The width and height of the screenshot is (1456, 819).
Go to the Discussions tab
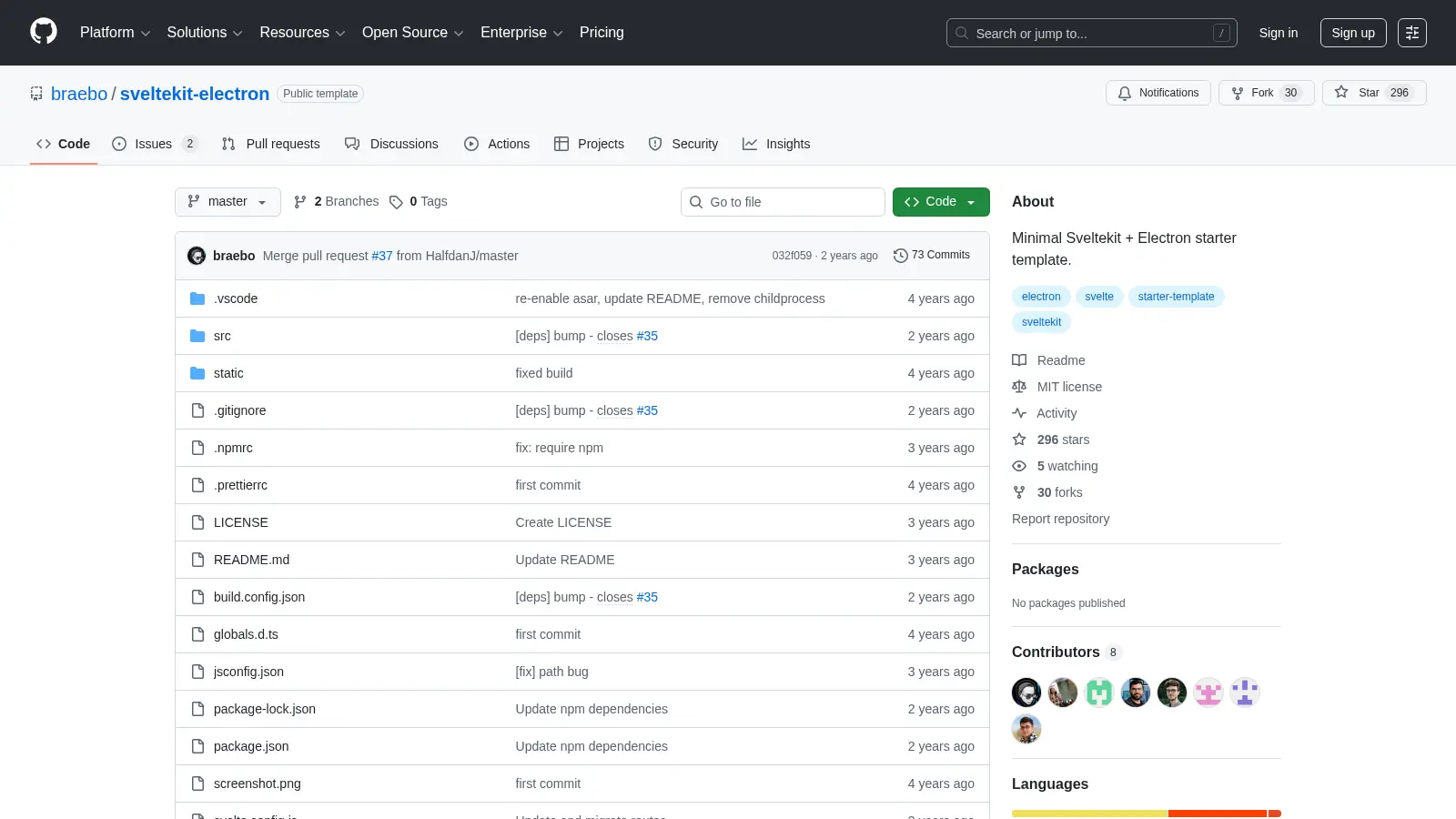391,144
